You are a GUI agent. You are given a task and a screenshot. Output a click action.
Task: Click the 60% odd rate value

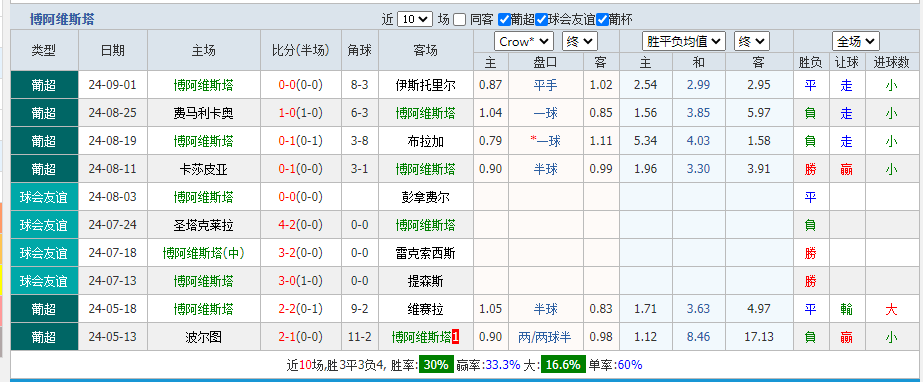(x=629, y=365)
